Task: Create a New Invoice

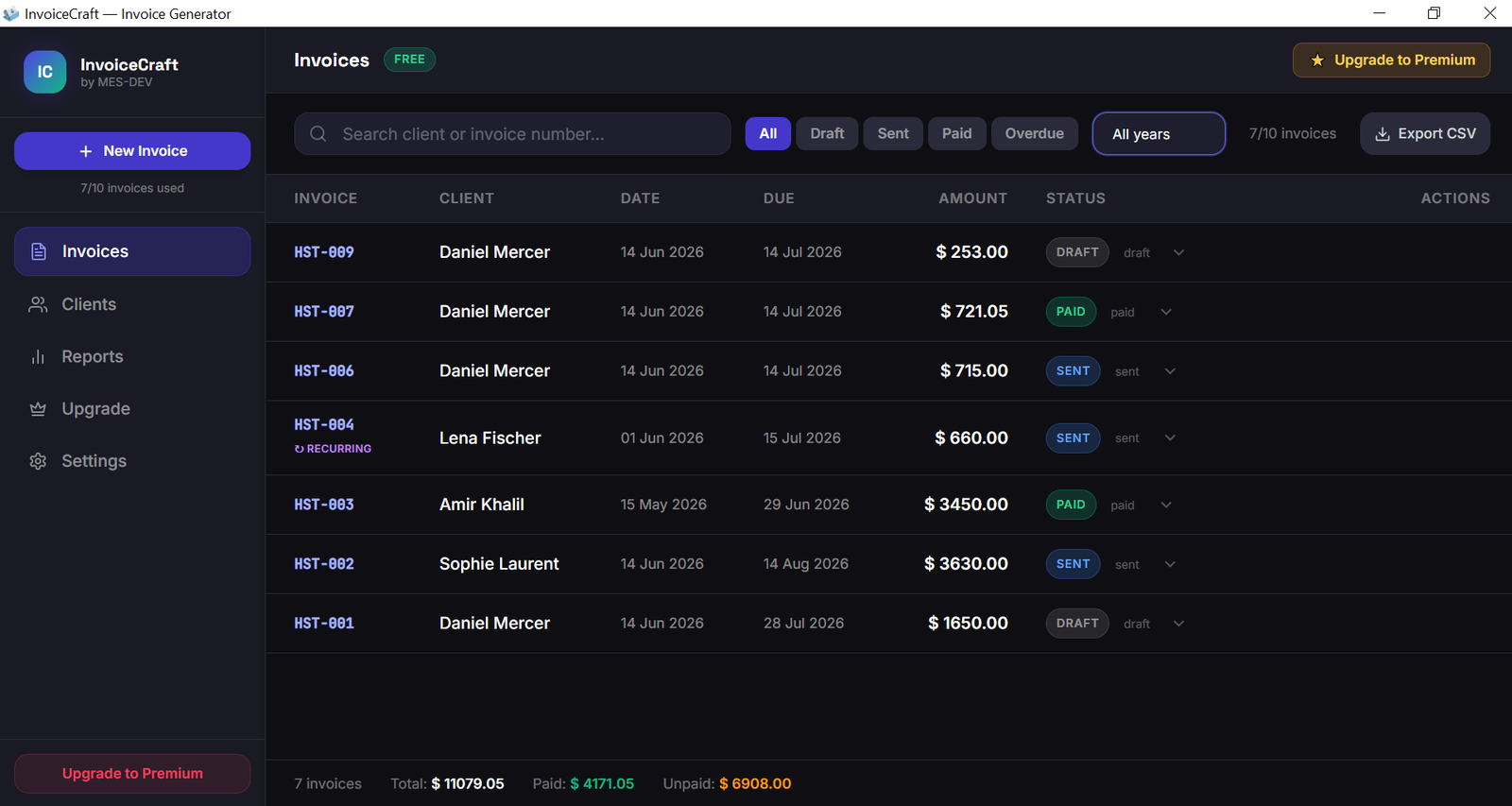Action: pos(132,151)
